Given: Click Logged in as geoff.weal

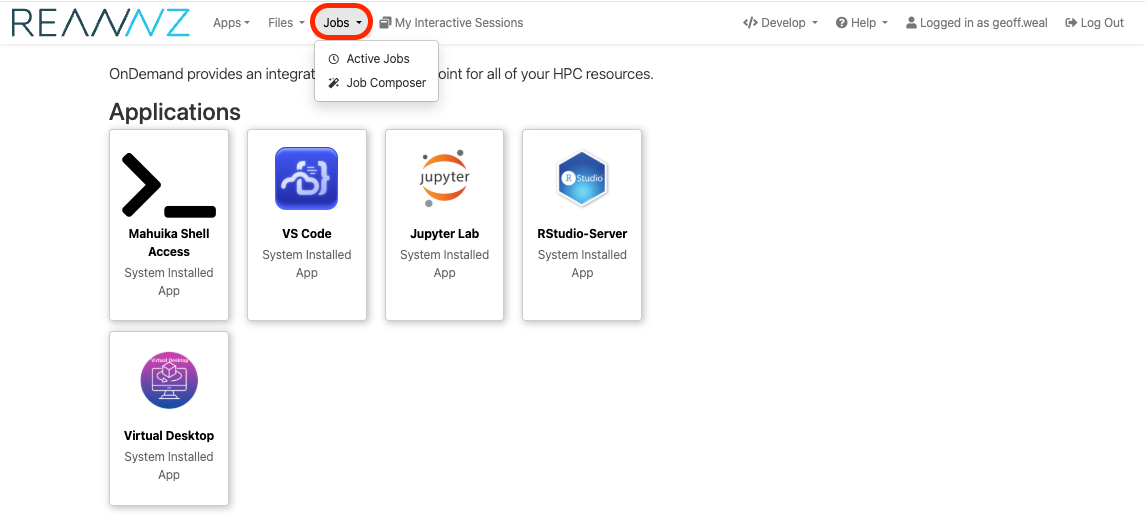Looking at the screenshot, I should tap(977, 23).
